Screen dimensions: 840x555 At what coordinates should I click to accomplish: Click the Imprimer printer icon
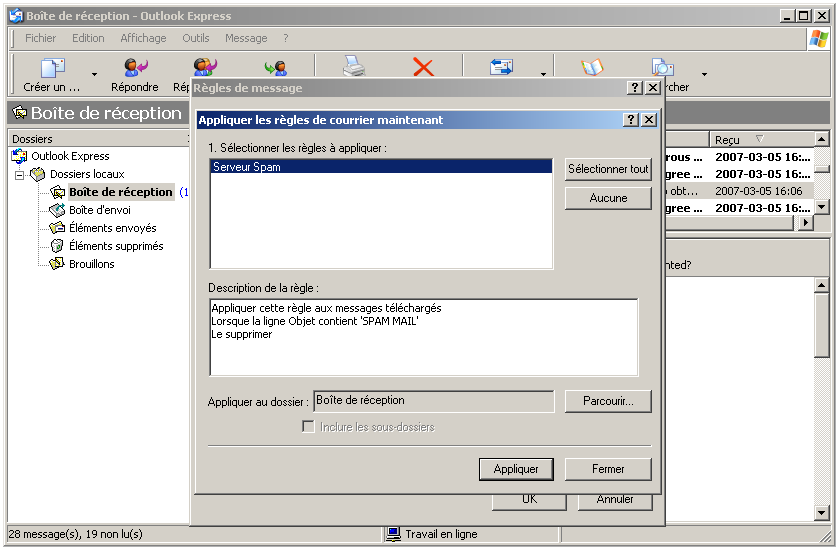tap(354, 66)
